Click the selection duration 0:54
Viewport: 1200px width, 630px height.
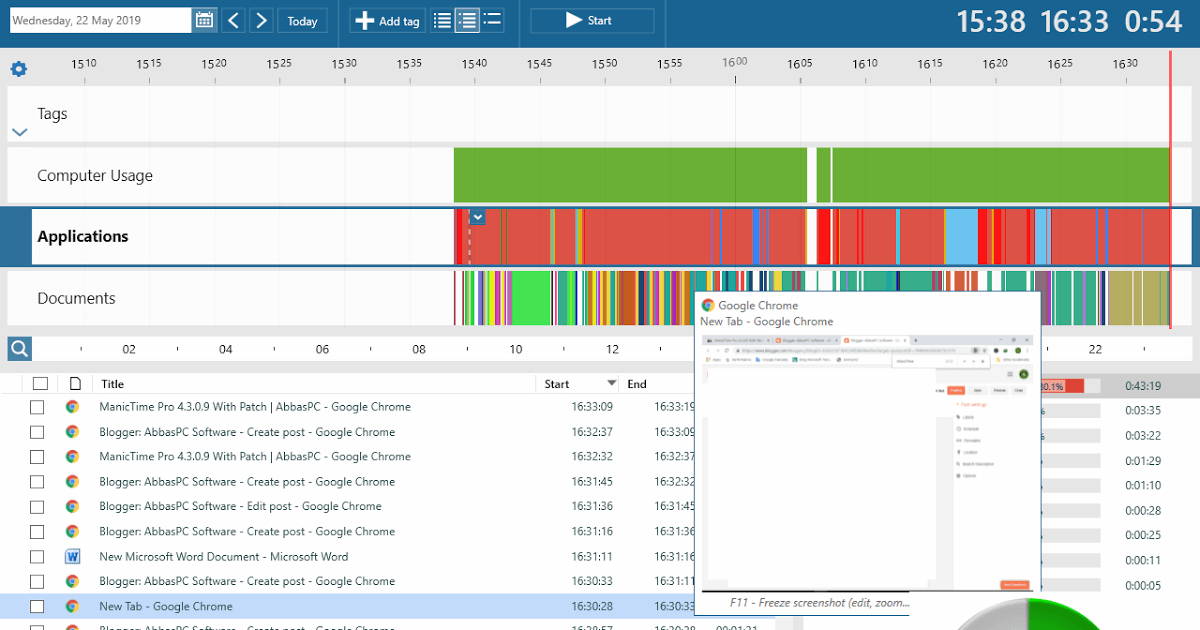tap(1153, 21)
